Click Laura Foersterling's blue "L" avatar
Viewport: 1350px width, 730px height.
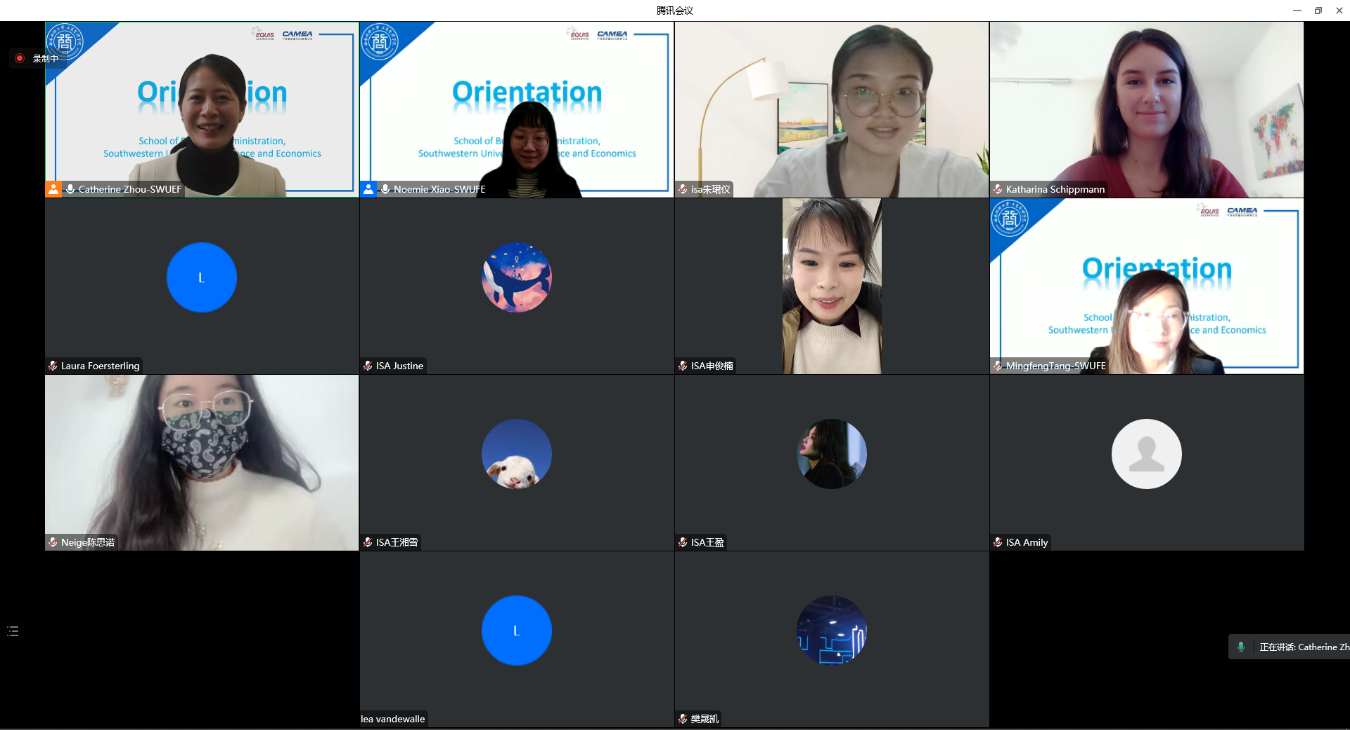(201, 277)
